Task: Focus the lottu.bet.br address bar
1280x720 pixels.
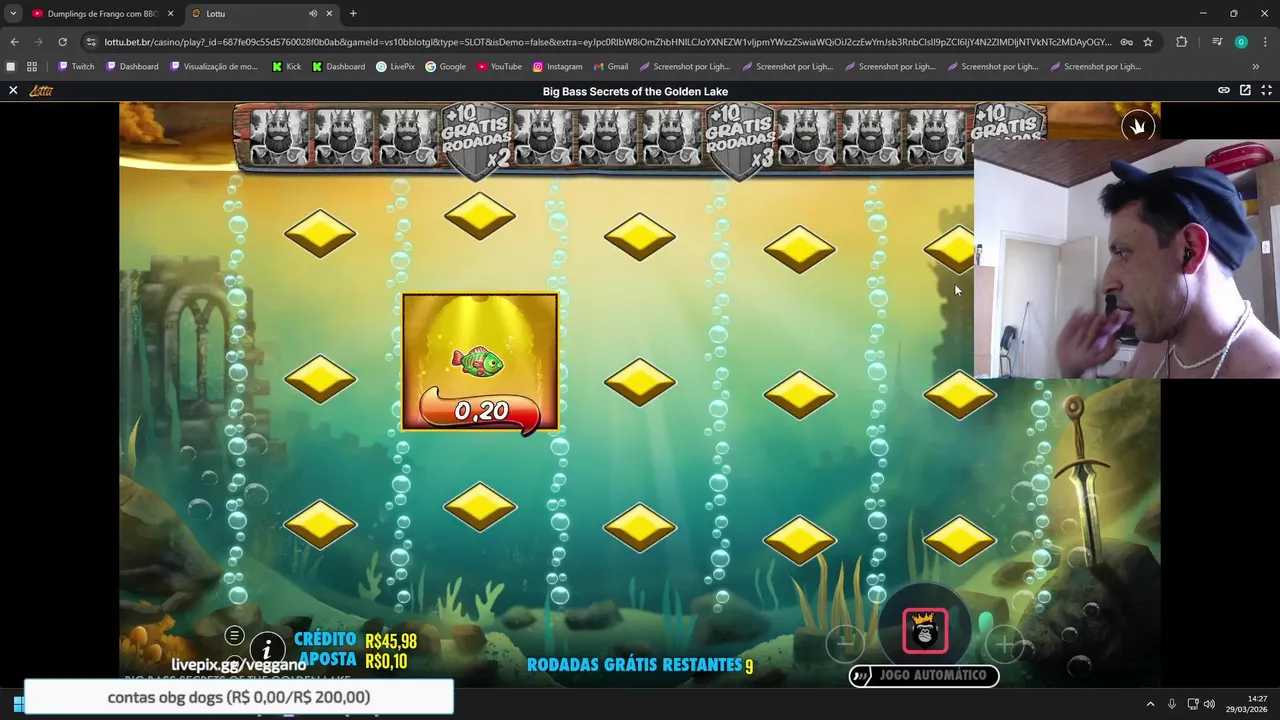Action: coord(607,42)
